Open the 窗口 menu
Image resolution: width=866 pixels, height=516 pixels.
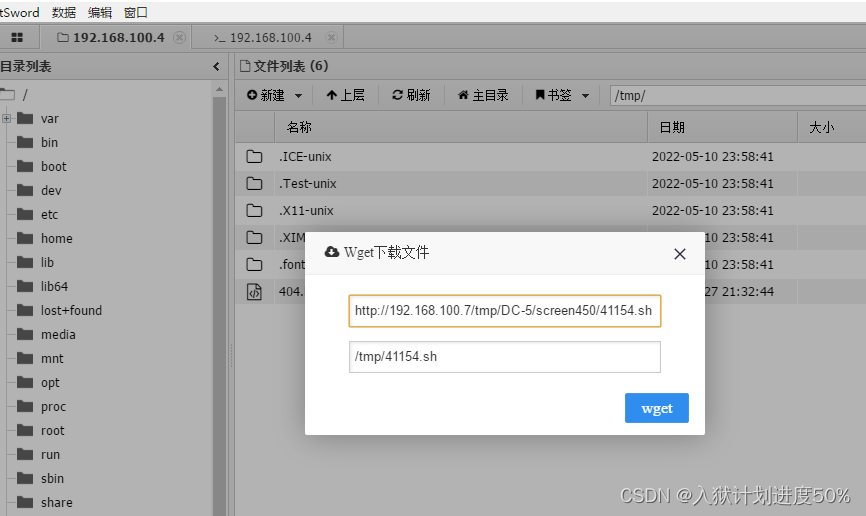(x=136, y=12)
